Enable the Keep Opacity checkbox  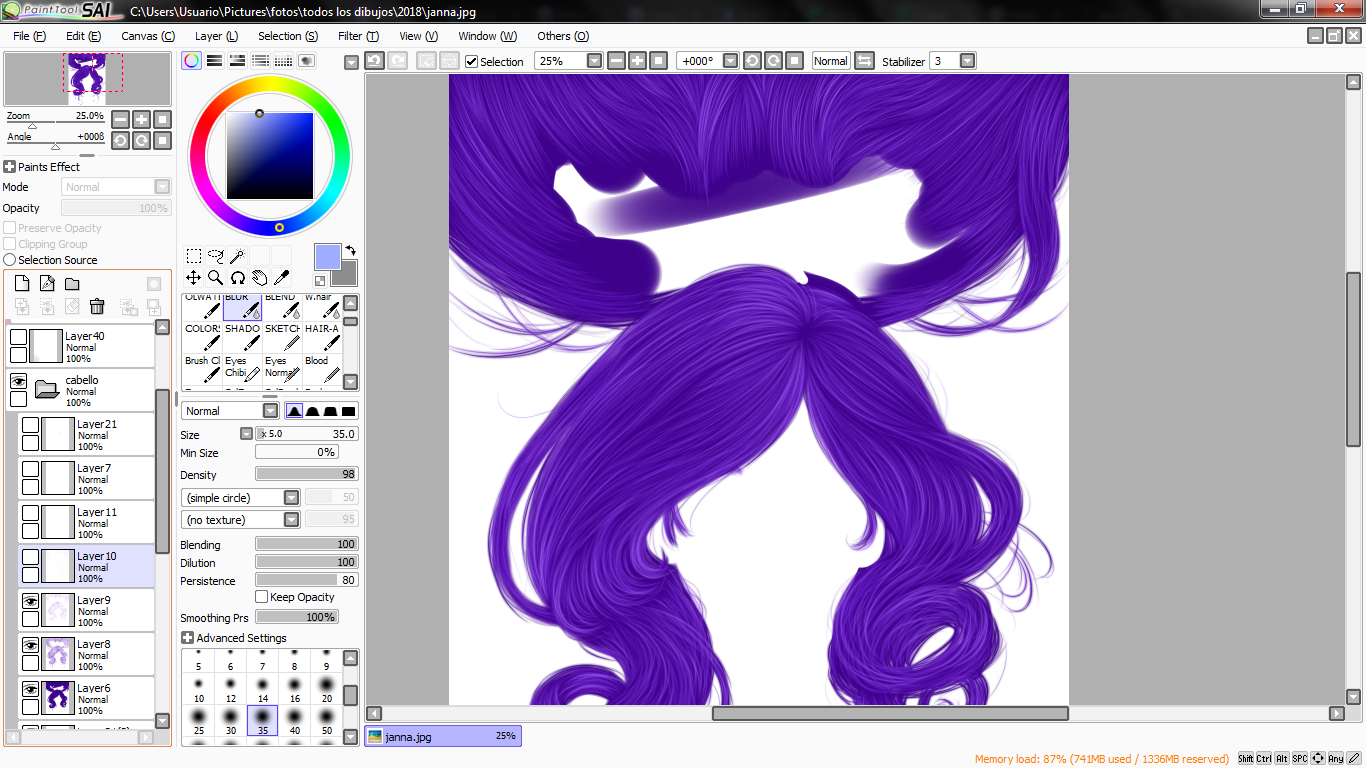click(262, 597)
